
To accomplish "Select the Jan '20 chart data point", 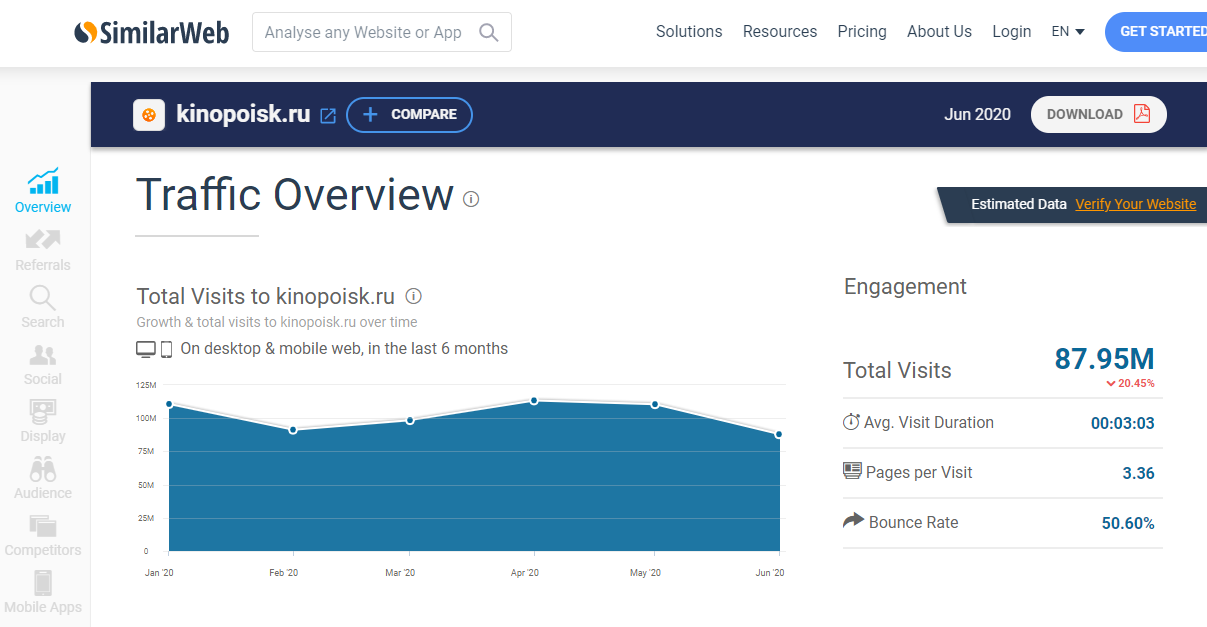I will [x=169, y=404].
